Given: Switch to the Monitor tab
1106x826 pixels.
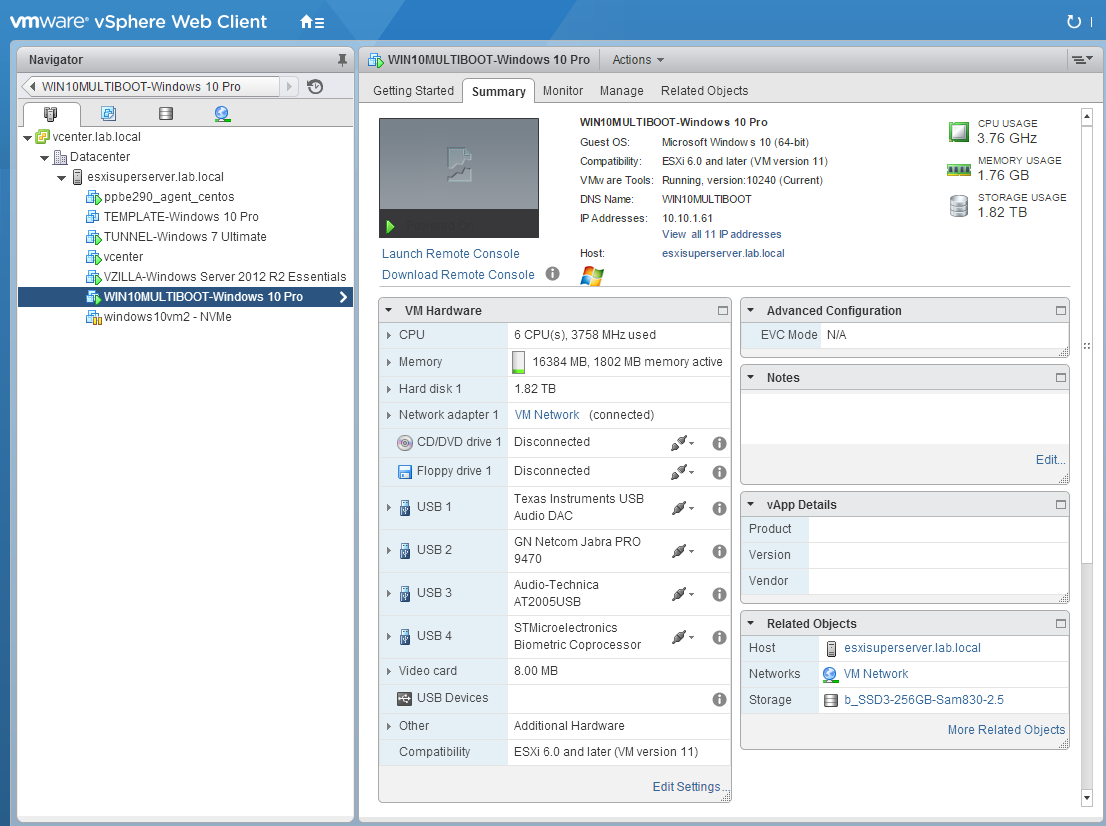Looking at the screenshot, I should click(x=563, y=90).
